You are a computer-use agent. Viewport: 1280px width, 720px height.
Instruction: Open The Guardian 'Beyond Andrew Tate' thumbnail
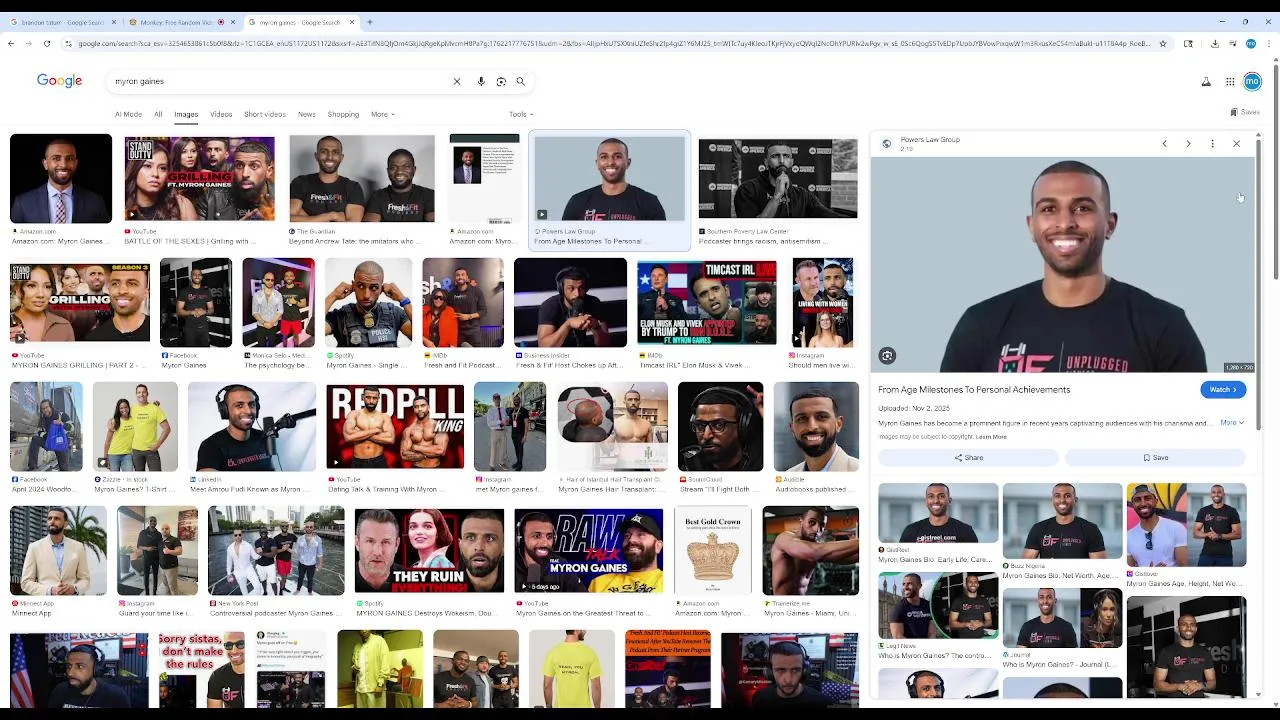(362, 178)
